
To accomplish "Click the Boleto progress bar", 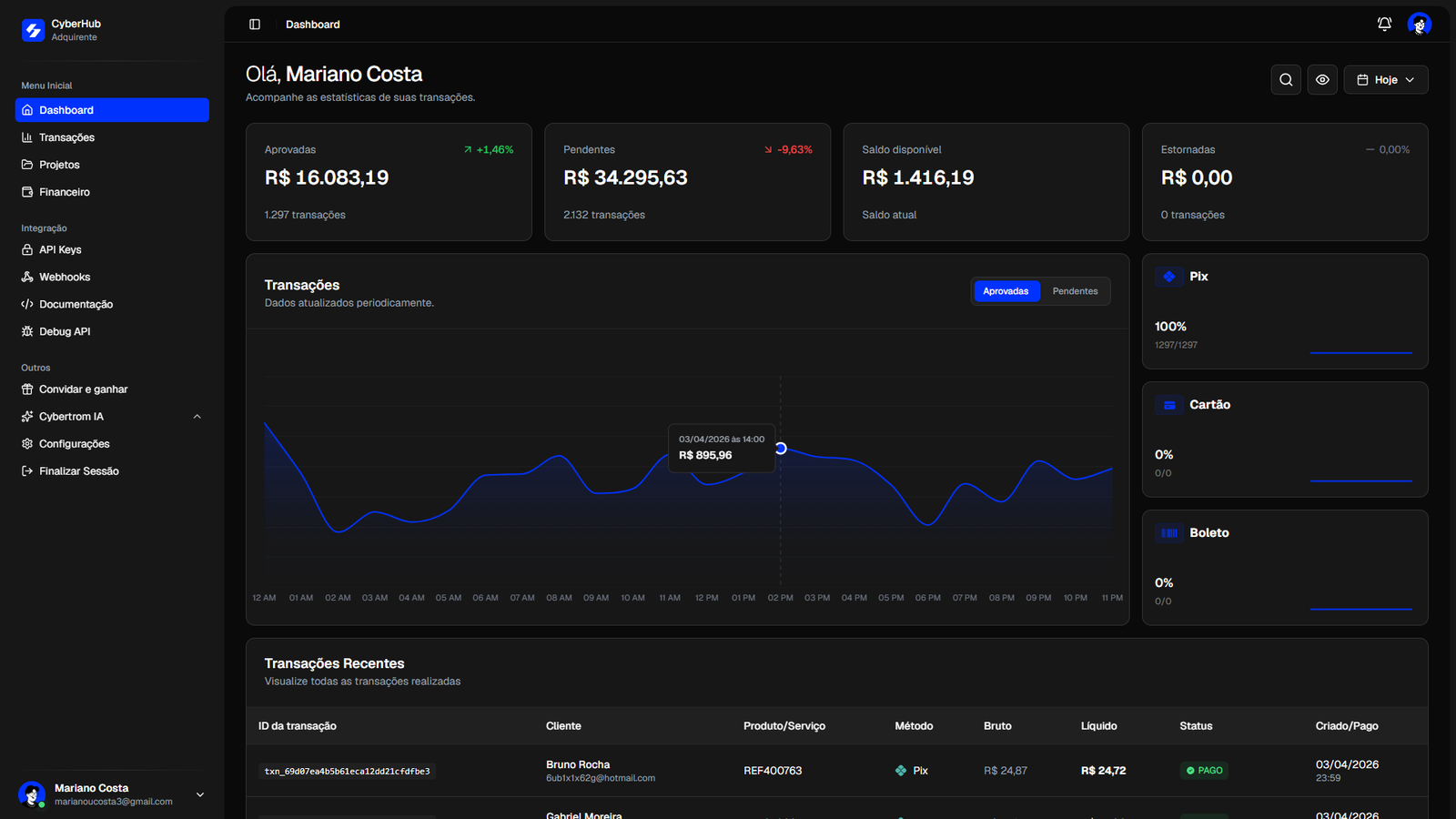I will click(1361, 609).
